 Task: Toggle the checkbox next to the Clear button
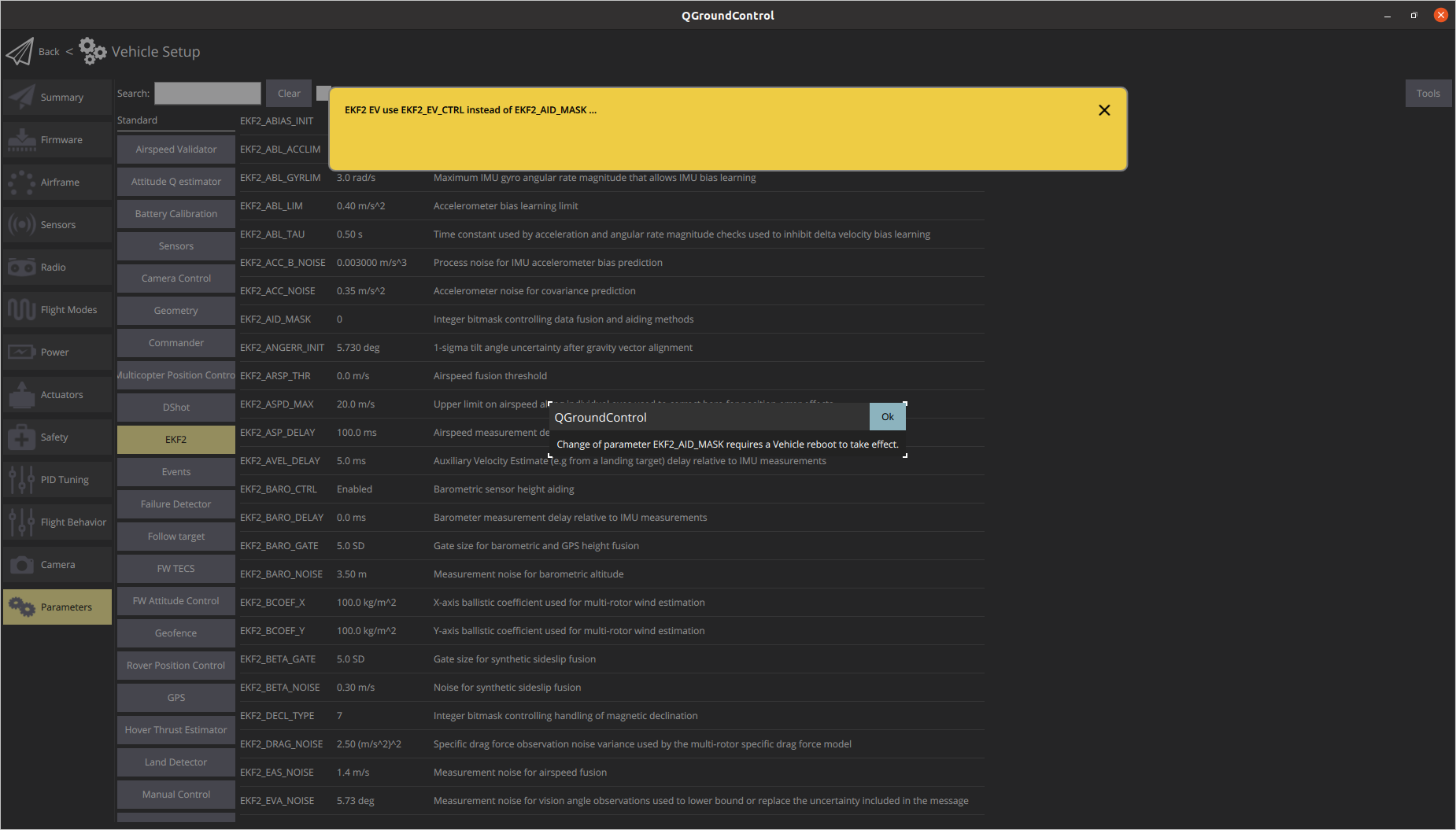[323, 93]
